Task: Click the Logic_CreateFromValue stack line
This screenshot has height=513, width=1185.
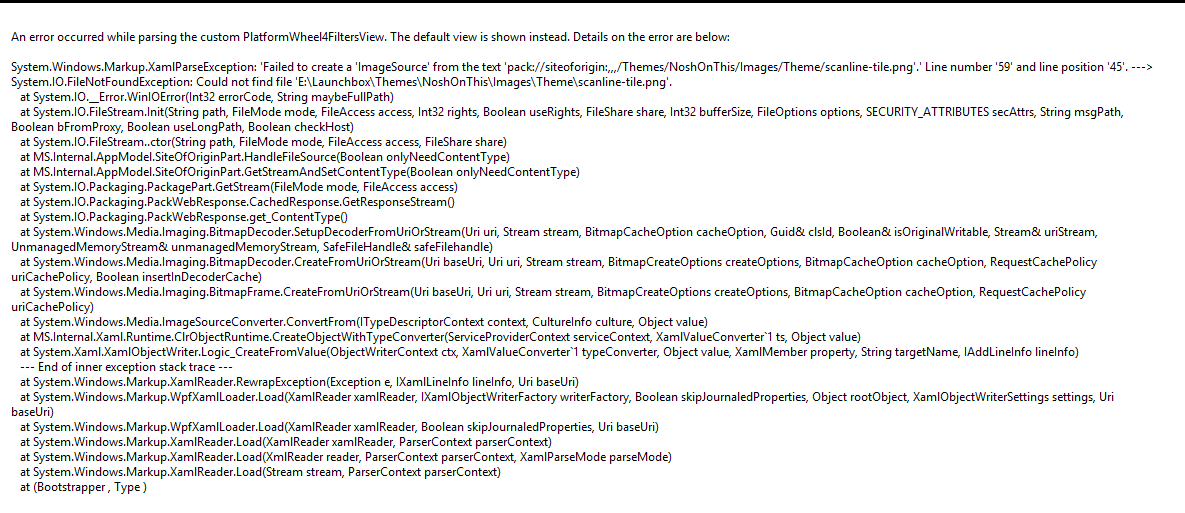Action: [x=549, y=351]
